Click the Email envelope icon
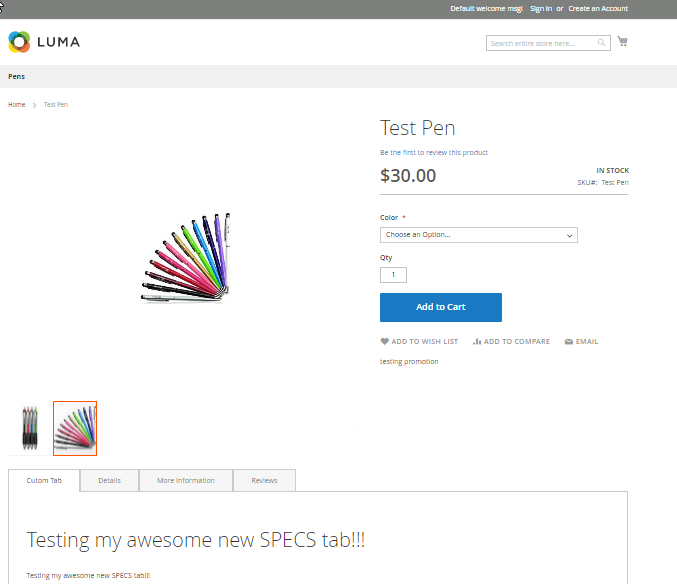The height and width of the screenshot is (584, 677). [569, 342]
